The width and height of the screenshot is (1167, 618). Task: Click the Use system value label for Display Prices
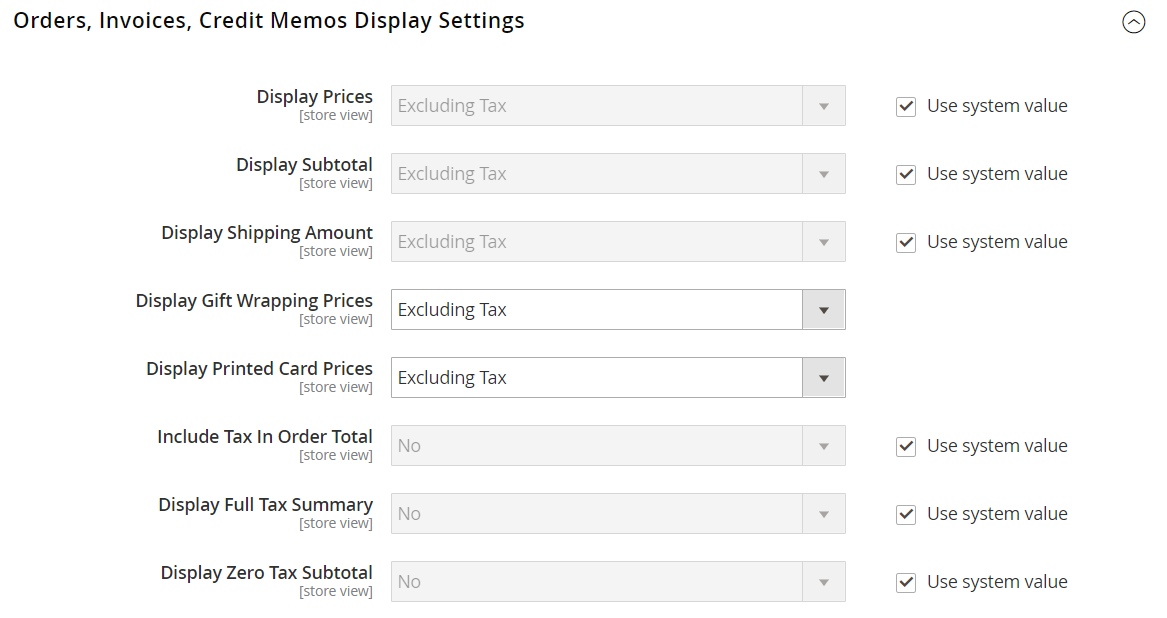tap(997, 106)
